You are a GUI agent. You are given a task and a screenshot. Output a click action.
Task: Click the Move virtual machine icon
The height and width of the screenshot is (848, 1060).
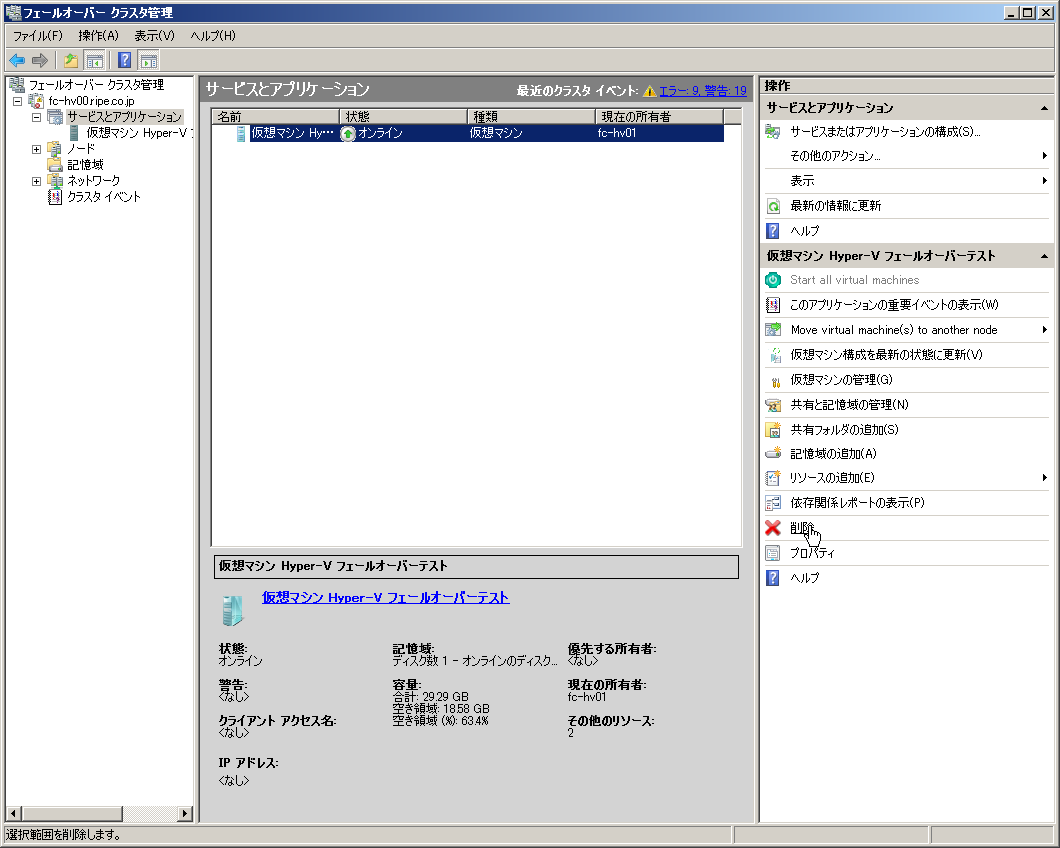click(x=773, y=330)
